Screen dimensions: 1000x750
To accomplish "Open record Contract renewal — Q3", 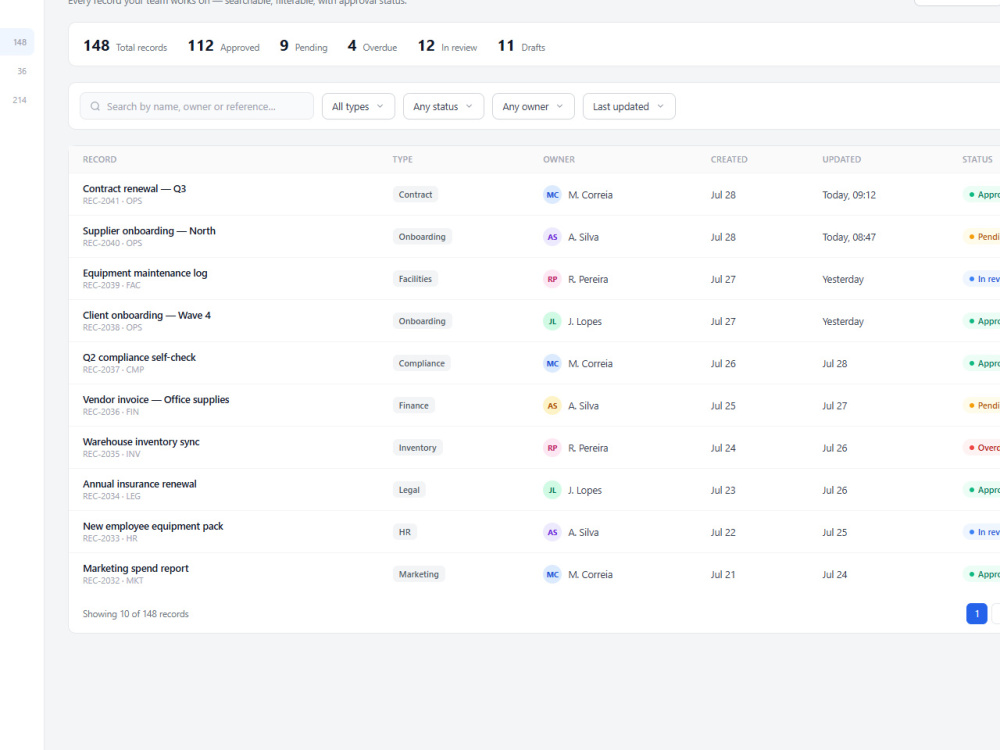I will [135, 189].
